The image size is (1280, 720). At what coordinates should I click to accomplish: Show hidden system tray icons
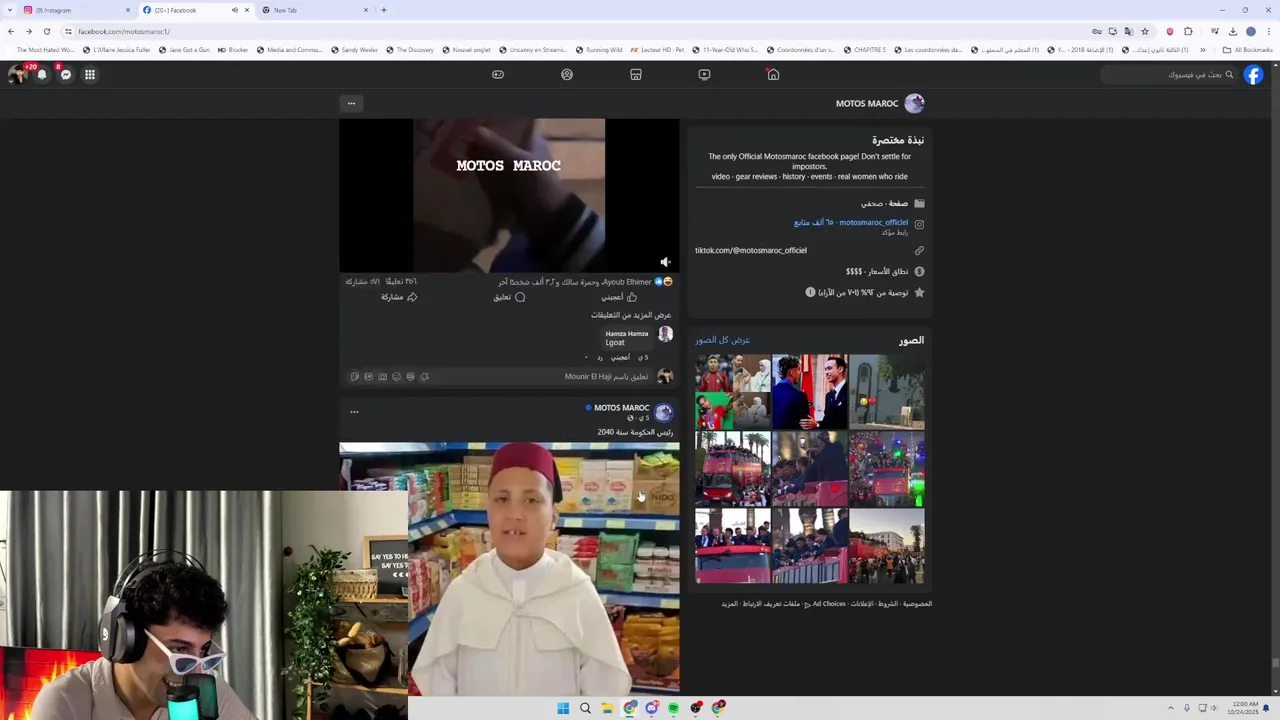click(x=1172, y=708)
